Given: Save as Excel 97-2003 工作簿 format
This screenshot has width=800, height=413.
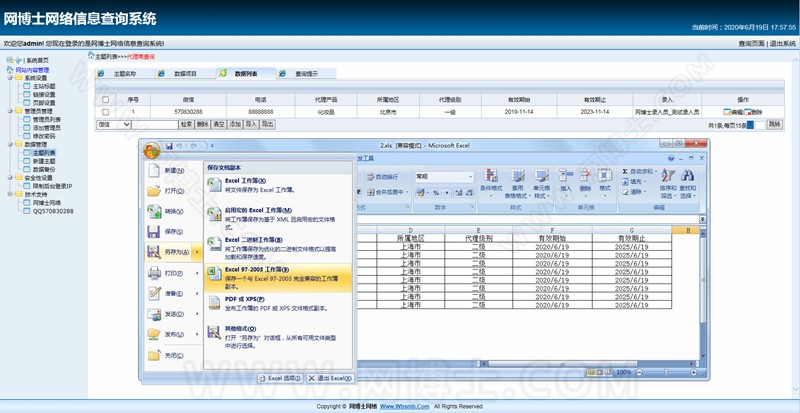Looking at the screenshot, I should pos(278,278).
